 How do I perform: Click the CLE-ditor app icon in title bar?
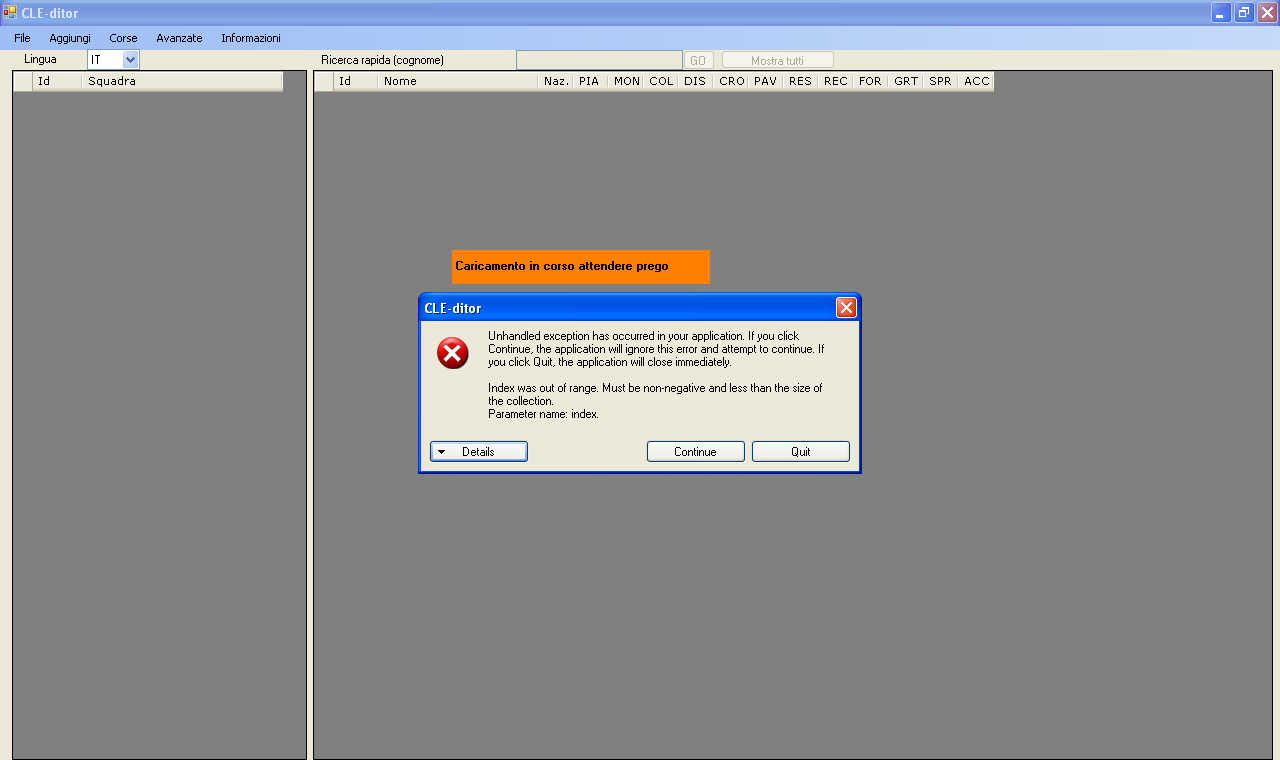10,13
